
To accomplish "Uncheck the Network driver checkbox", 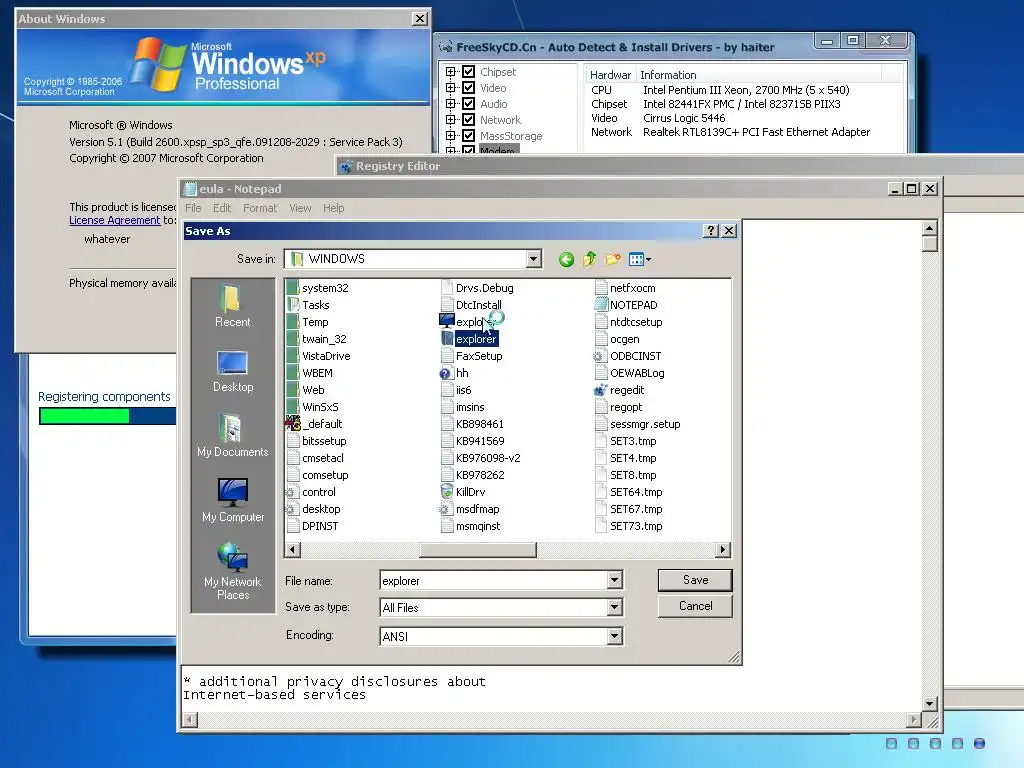I will pos(468,120).
